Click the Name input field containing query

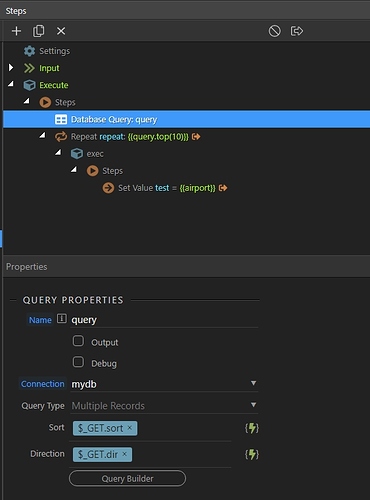click(164, 320)
